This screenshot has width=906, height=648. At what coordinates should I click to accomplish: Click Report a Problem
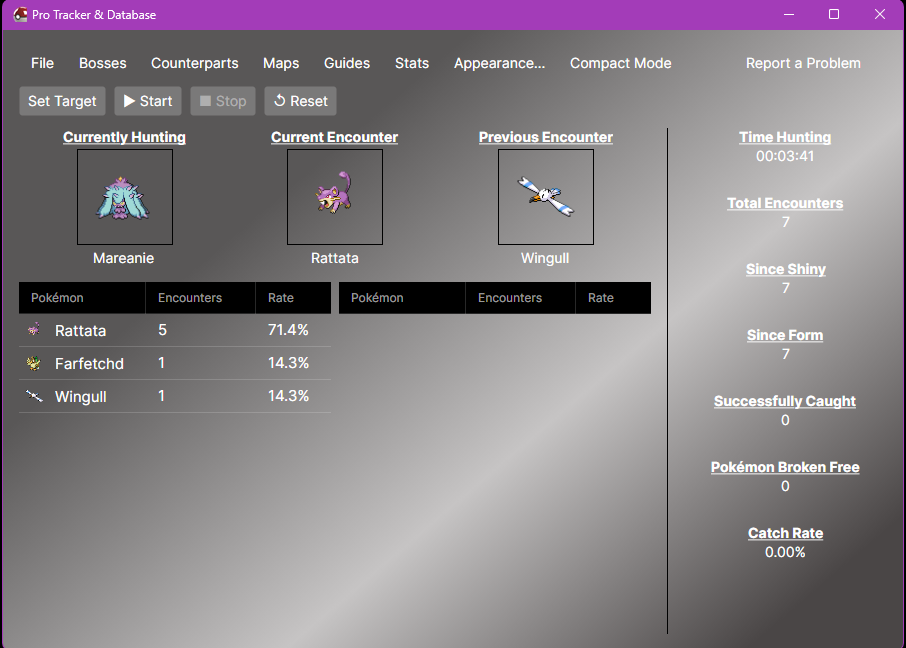pos(803,63)
